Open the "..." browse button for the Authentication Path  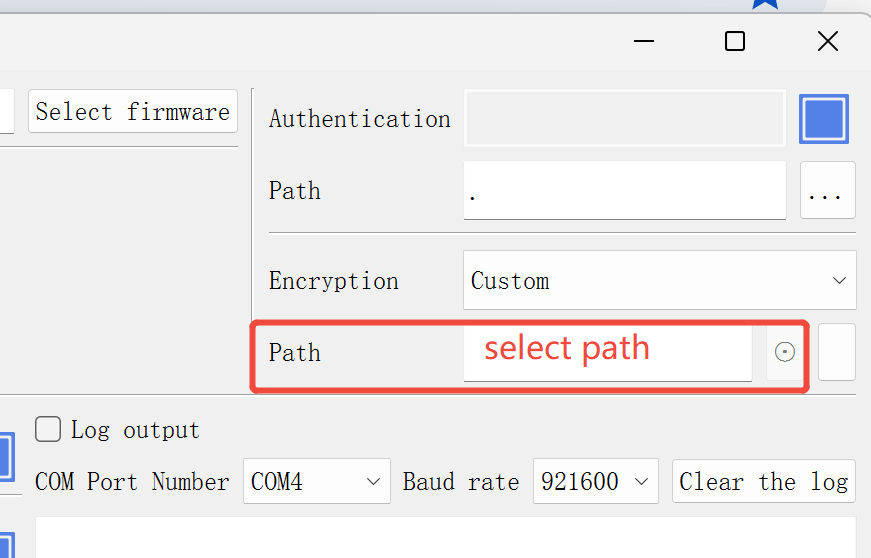click(827, 191)
